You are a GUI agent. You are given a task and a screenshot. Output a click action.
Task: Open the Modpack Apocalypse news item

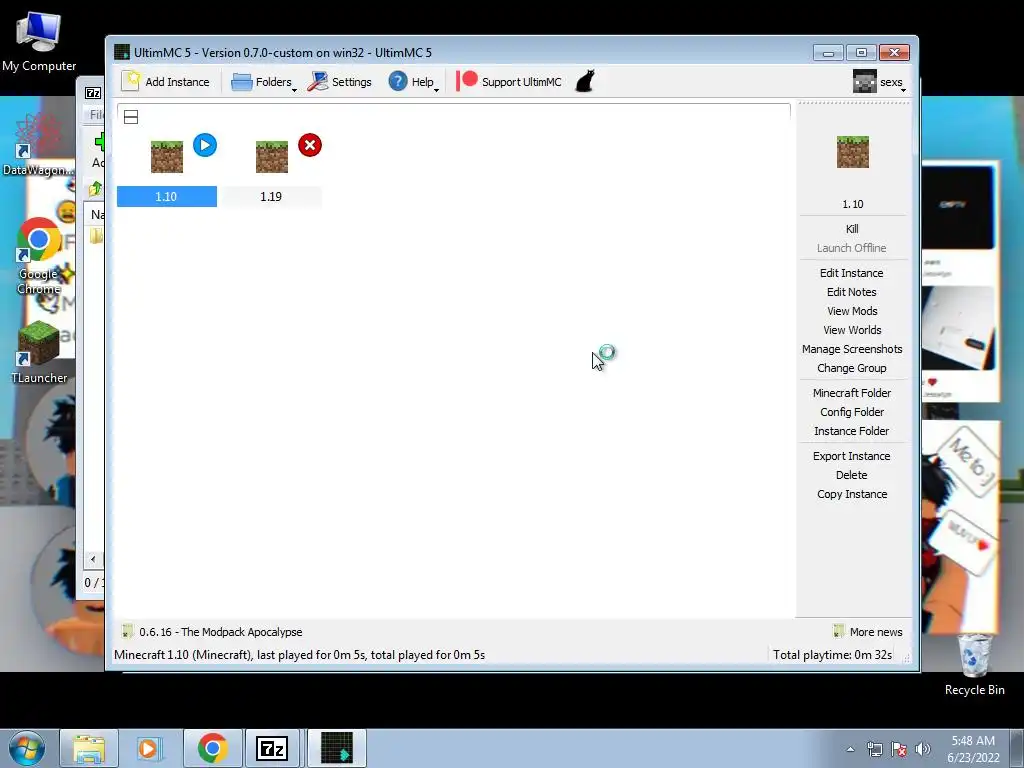click(x=212, y=632)
